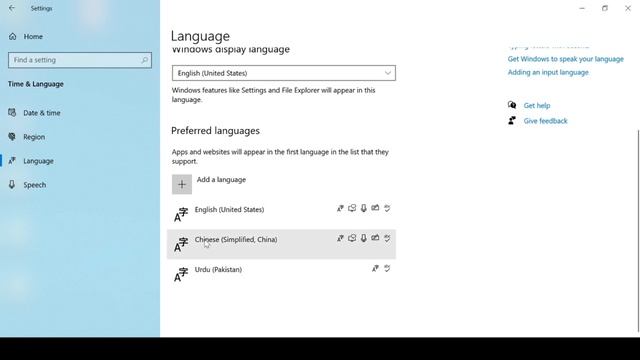
Task: Select English (United States) language row
Action: tap(281, 214)
